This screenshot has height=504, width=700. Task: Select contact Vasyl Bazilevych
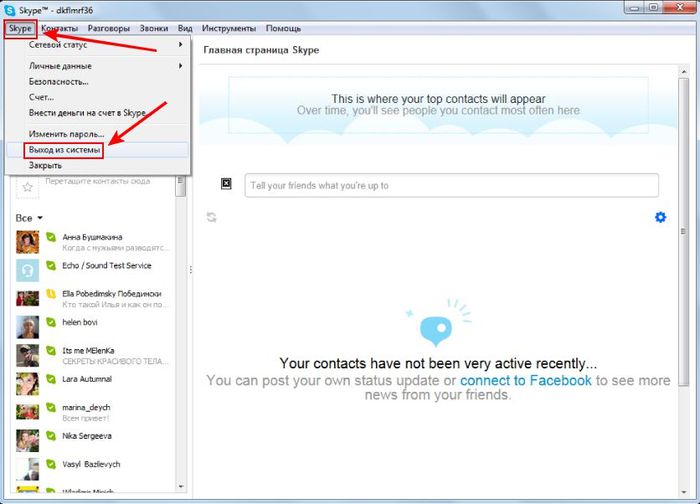tap(94, 469)
